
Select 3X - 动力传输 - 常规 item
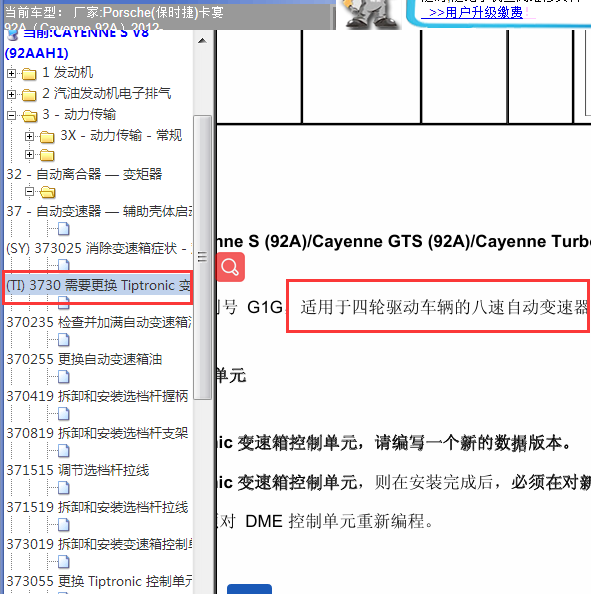coord(121,135)
